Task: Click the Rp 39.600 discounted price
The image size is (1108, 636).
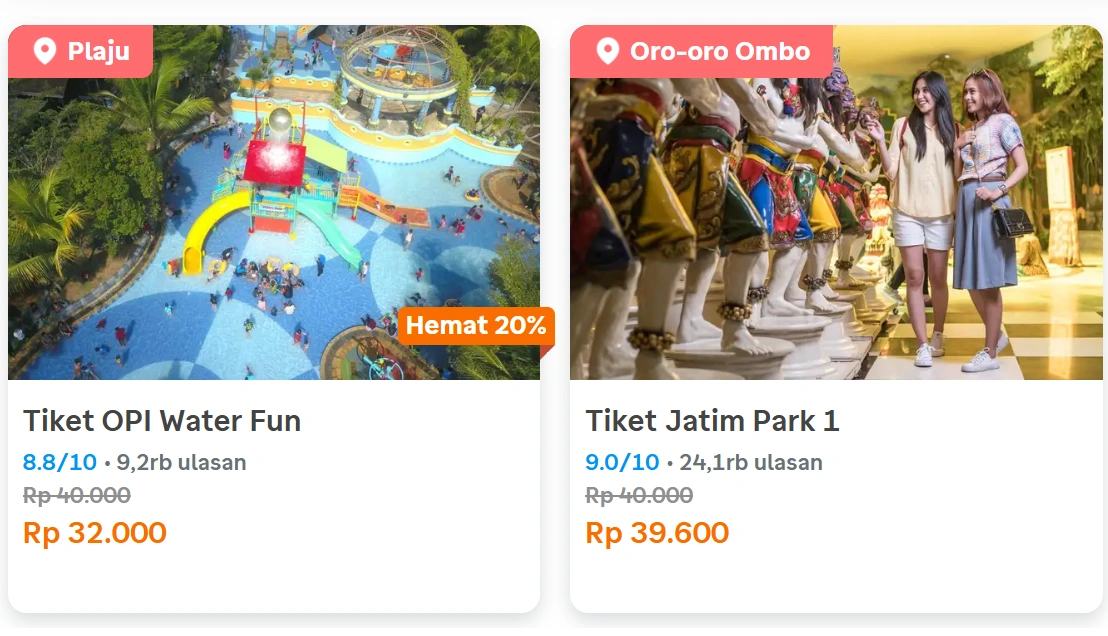Action: 657,533
